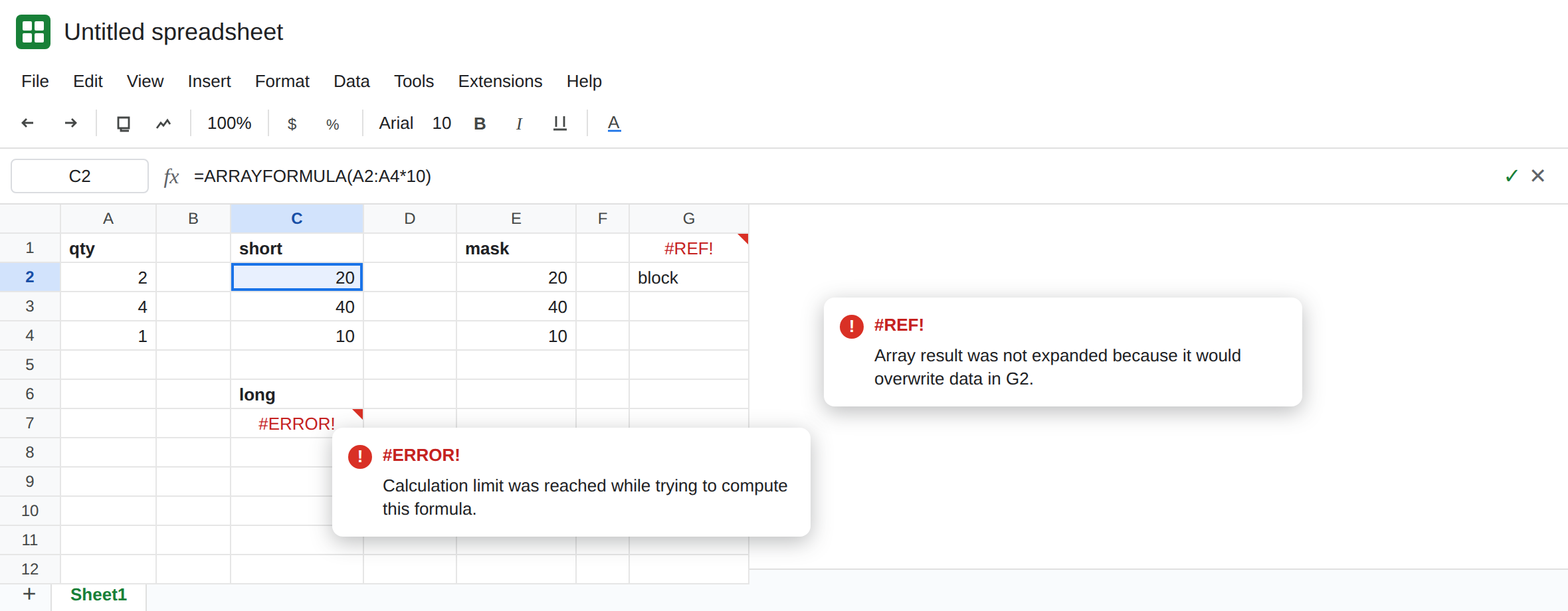Open the text color picker
The height and width of the screenshot is (611, 1568).
pos(614,124)
